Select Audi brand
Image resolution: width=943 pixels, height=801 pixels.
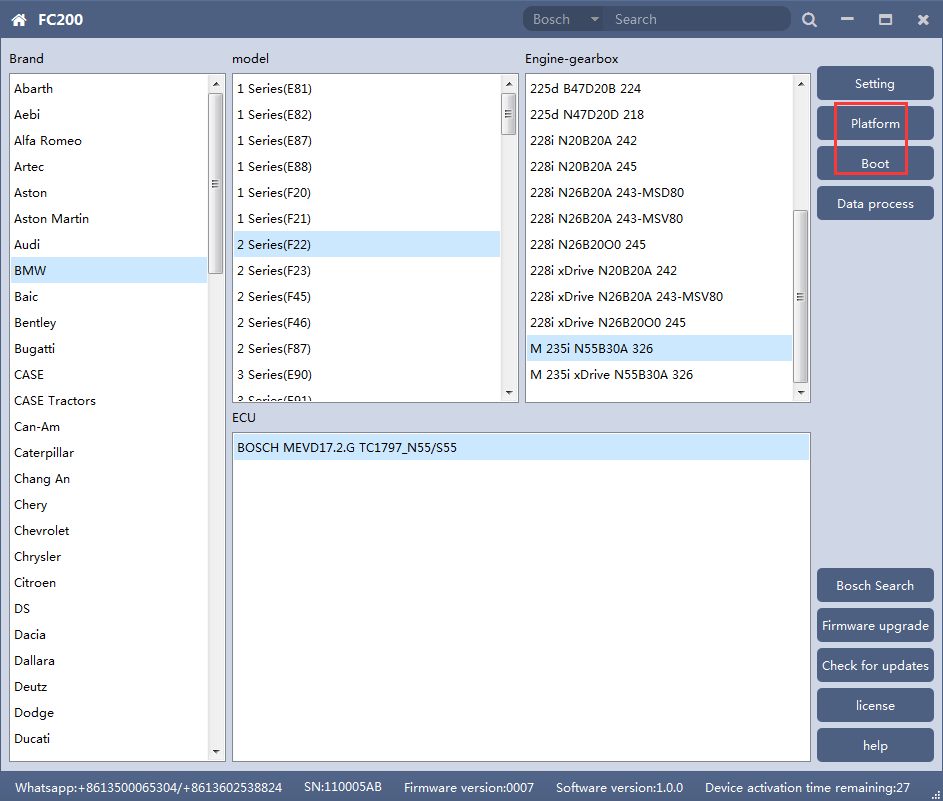coord(109,245)
